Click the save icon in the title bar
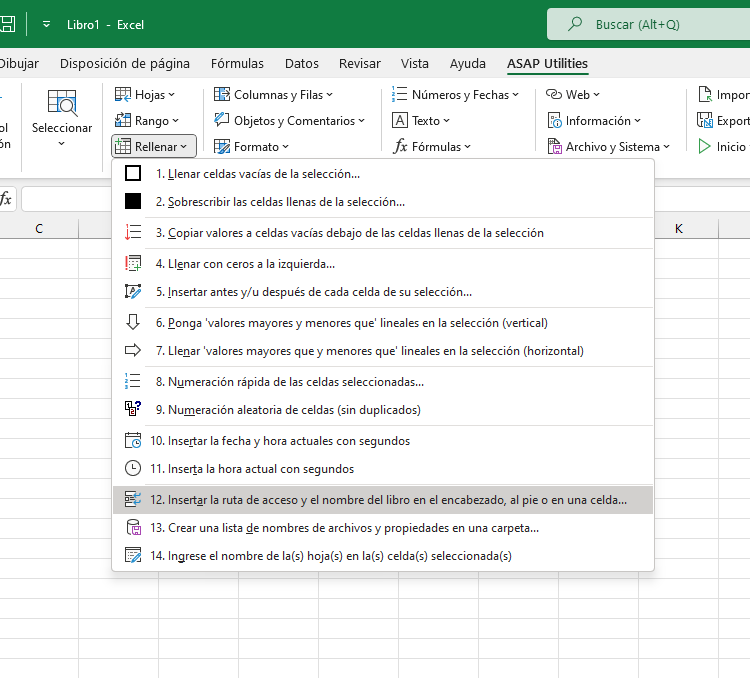The height and width of the screenshot is (678, 750). click(7, 24)
